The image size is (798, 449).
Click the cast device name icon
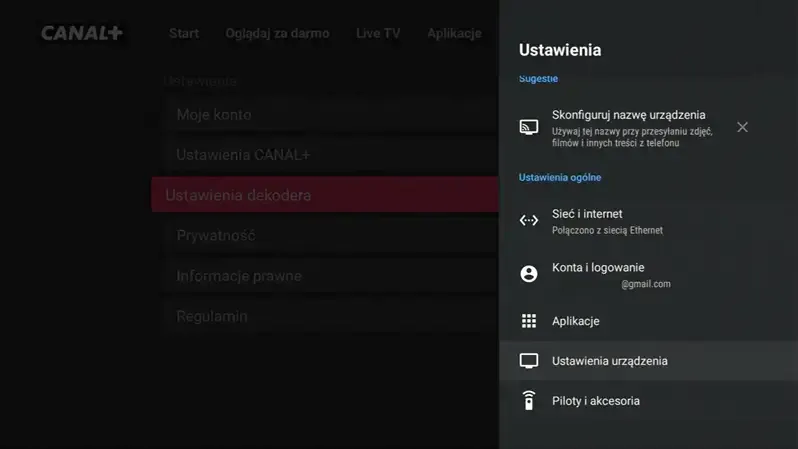pyautogui.click(x=529, y=127)
